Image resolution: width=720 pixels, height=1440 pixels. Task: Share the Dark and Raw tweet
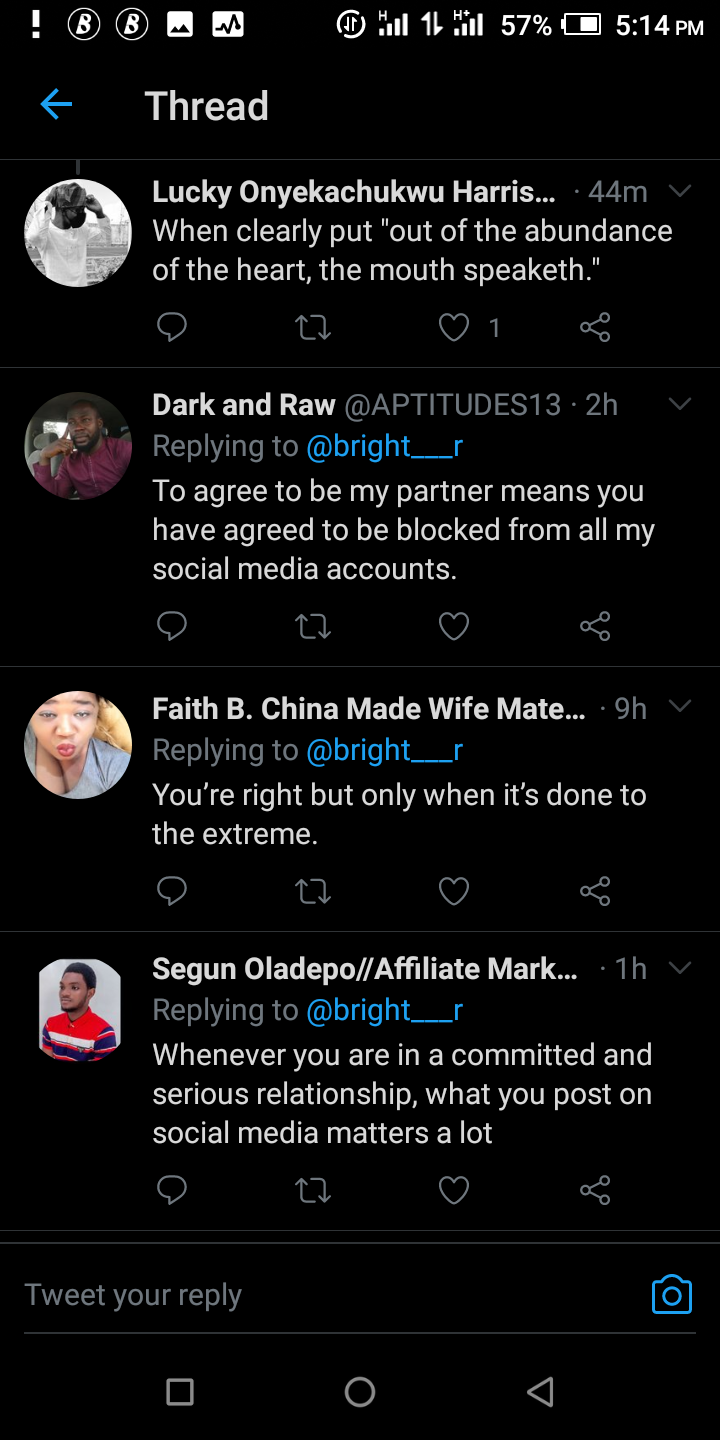pos(595,626)
